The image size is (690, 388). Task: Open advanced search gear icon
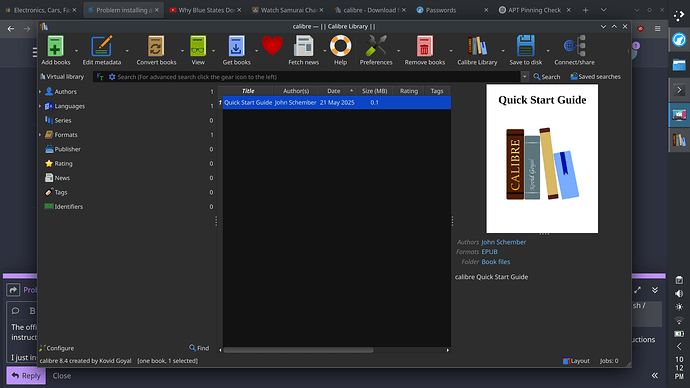pos(112,77)
